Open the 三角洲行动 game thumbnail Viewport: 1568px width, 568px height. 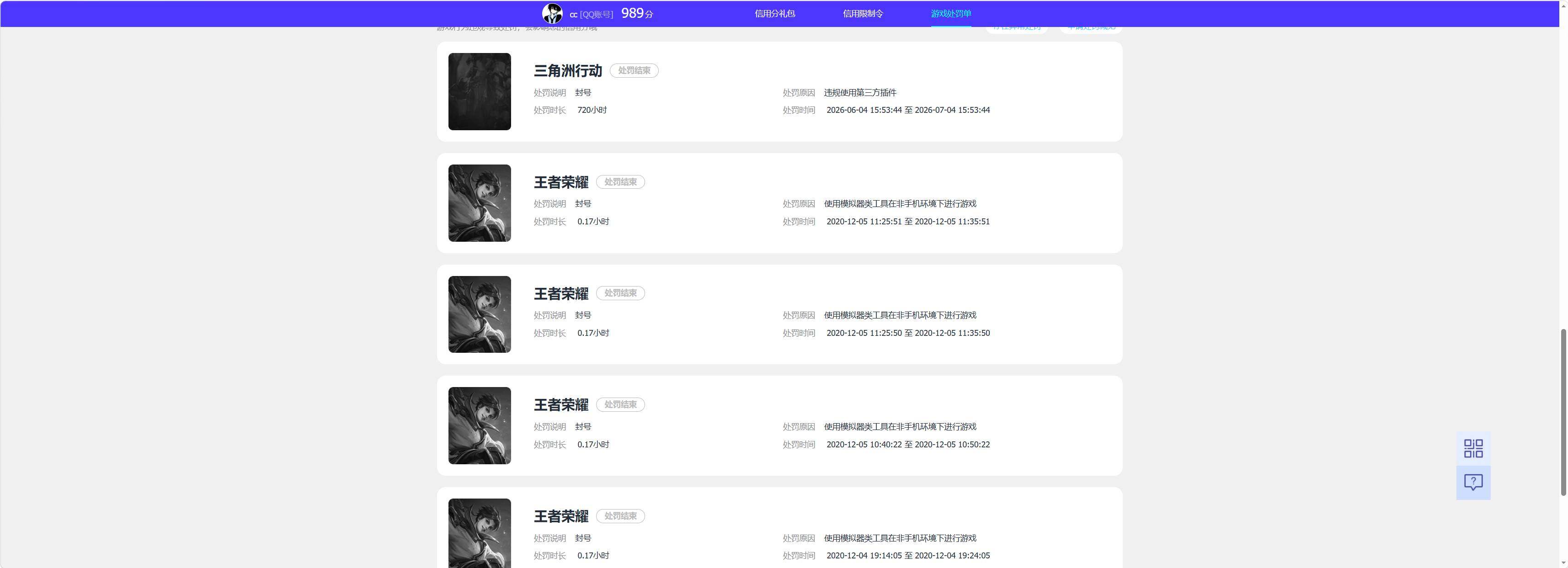pos(480,91)
